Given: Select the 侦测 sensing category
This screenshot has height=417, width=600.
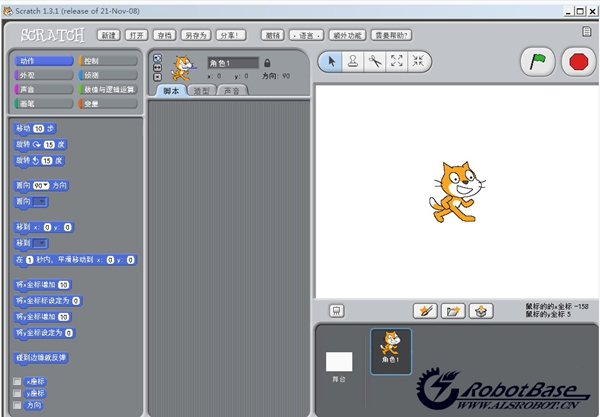Looking at the screenshot, I should point(108,75).
